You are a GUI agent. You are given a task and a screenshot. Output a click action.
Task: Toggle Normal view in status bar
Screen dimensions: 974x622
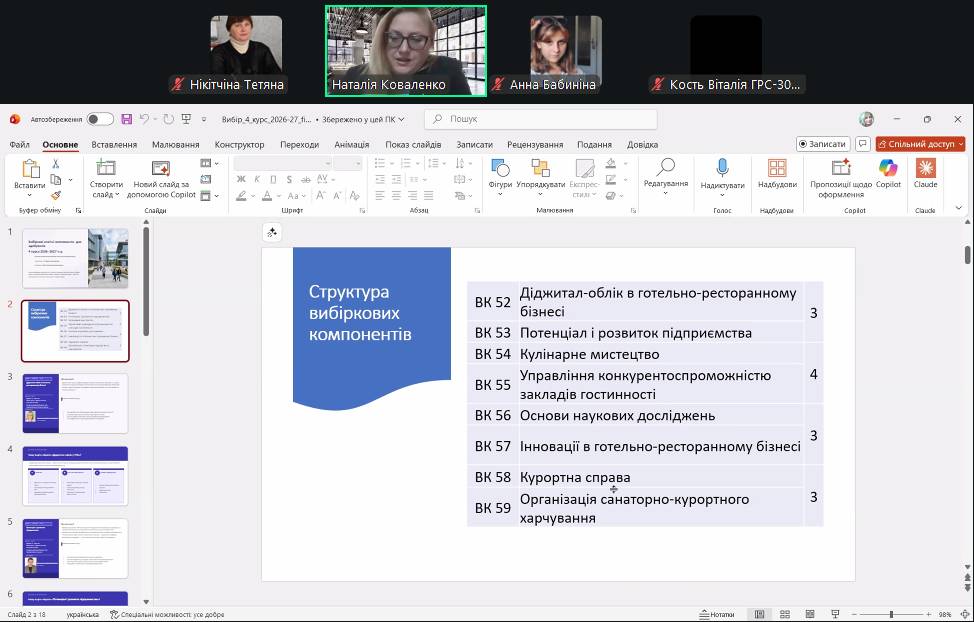759,614
